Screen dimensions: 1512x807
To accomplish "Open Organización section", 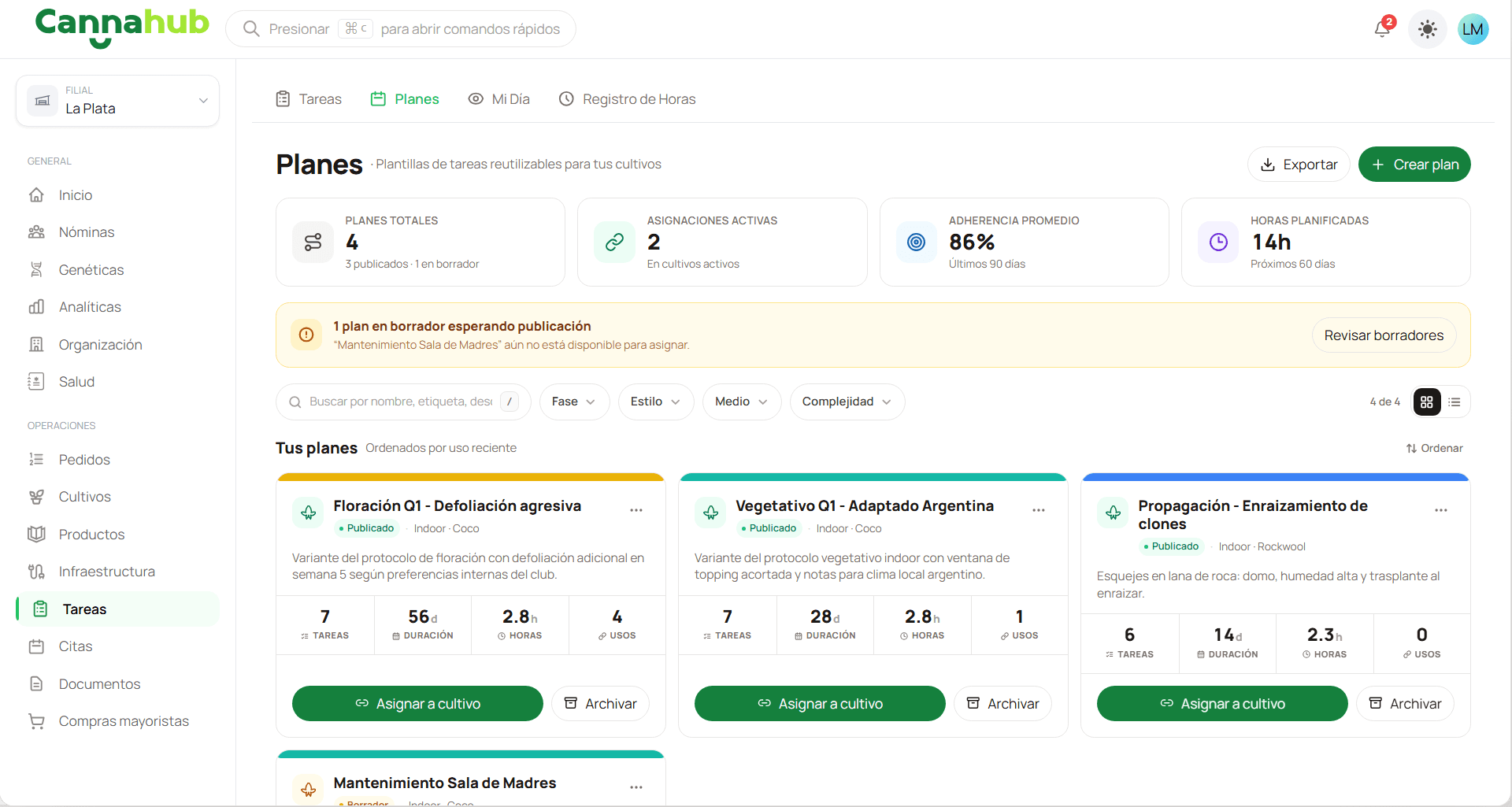I will coord(117,345).
